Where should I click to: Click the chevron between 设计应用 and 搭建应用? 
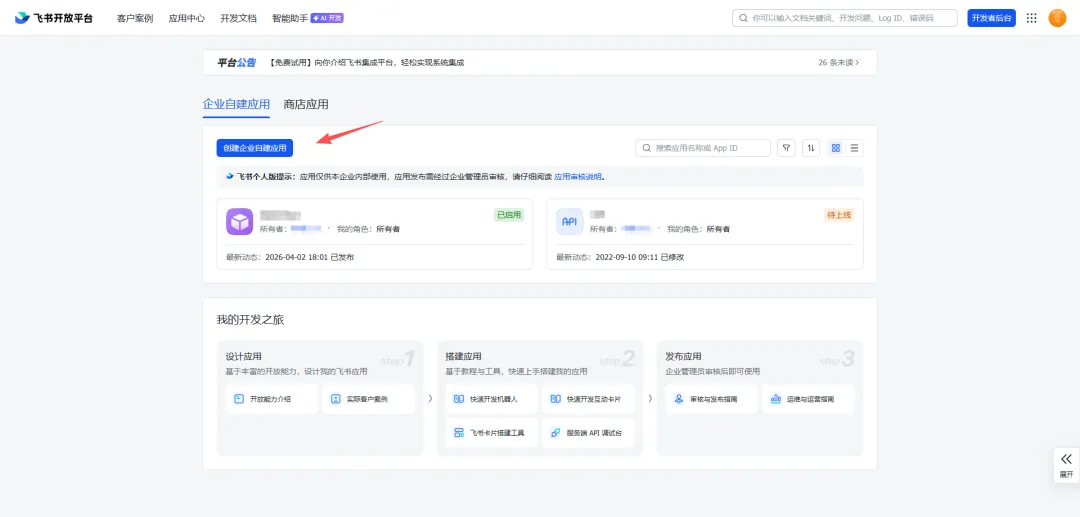point(430,399)
